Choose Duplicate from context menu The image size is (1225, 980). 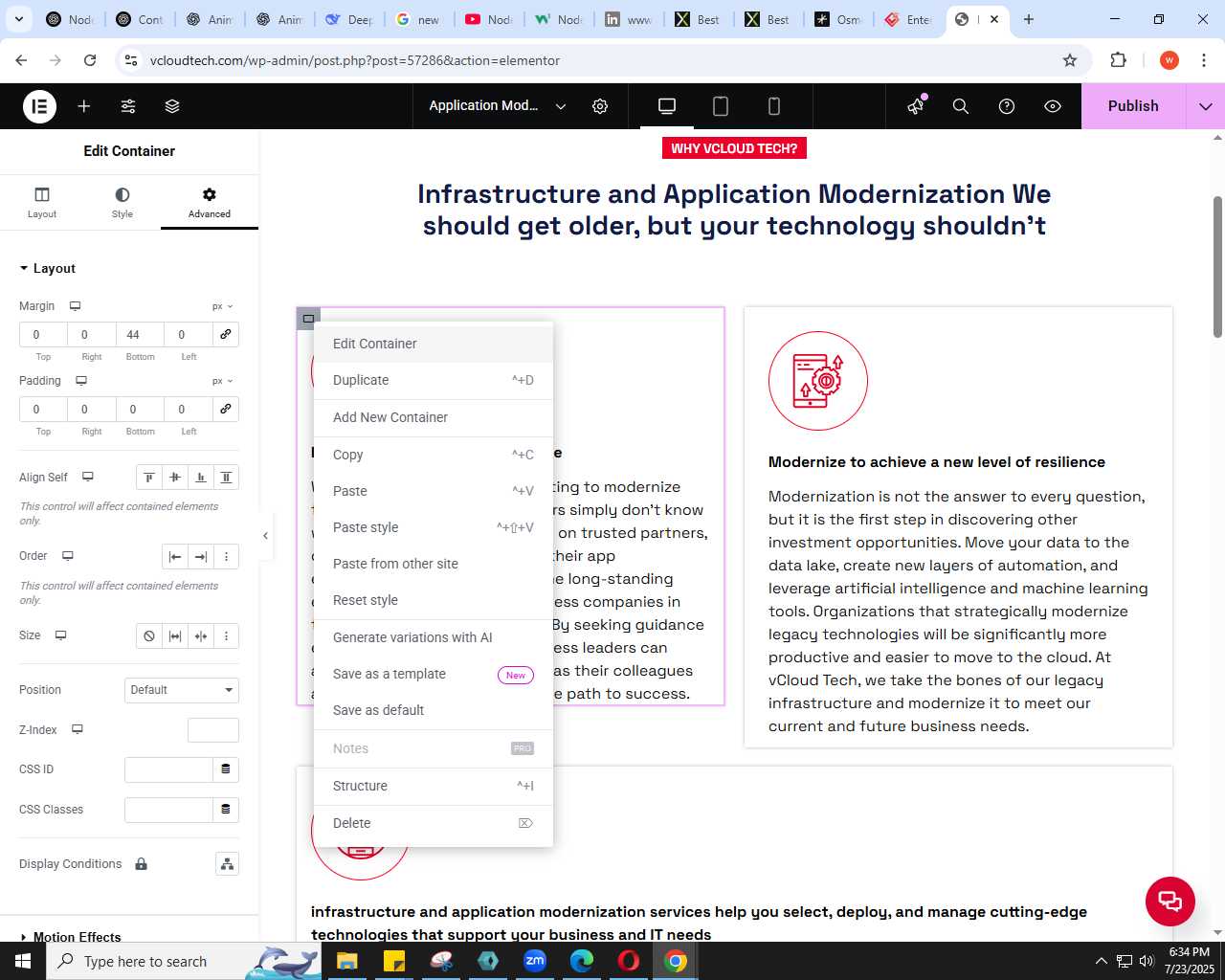434,380
